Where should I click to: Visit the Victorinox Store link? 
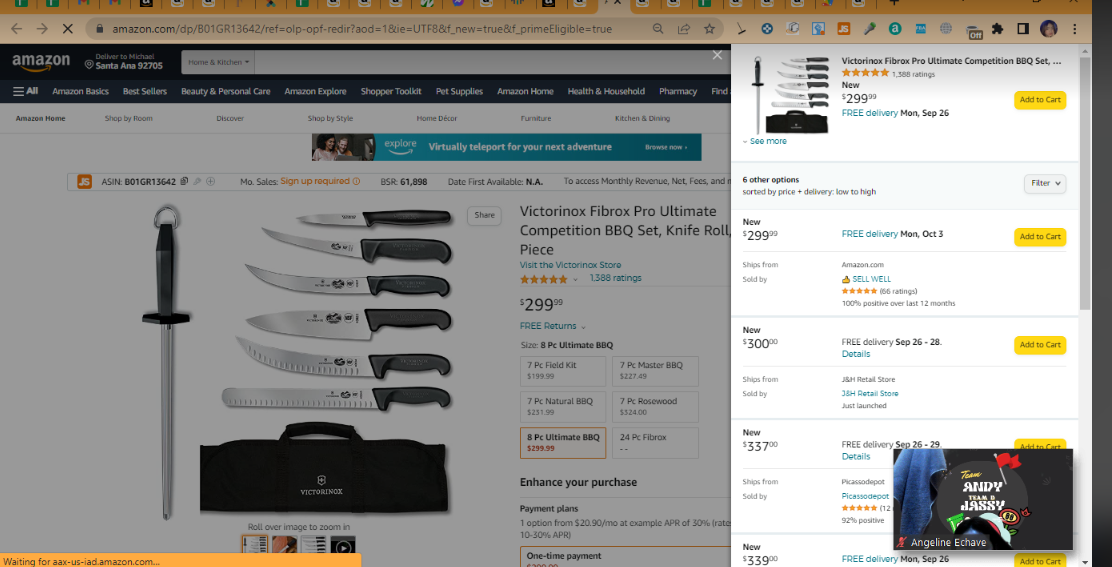[570, 265]
